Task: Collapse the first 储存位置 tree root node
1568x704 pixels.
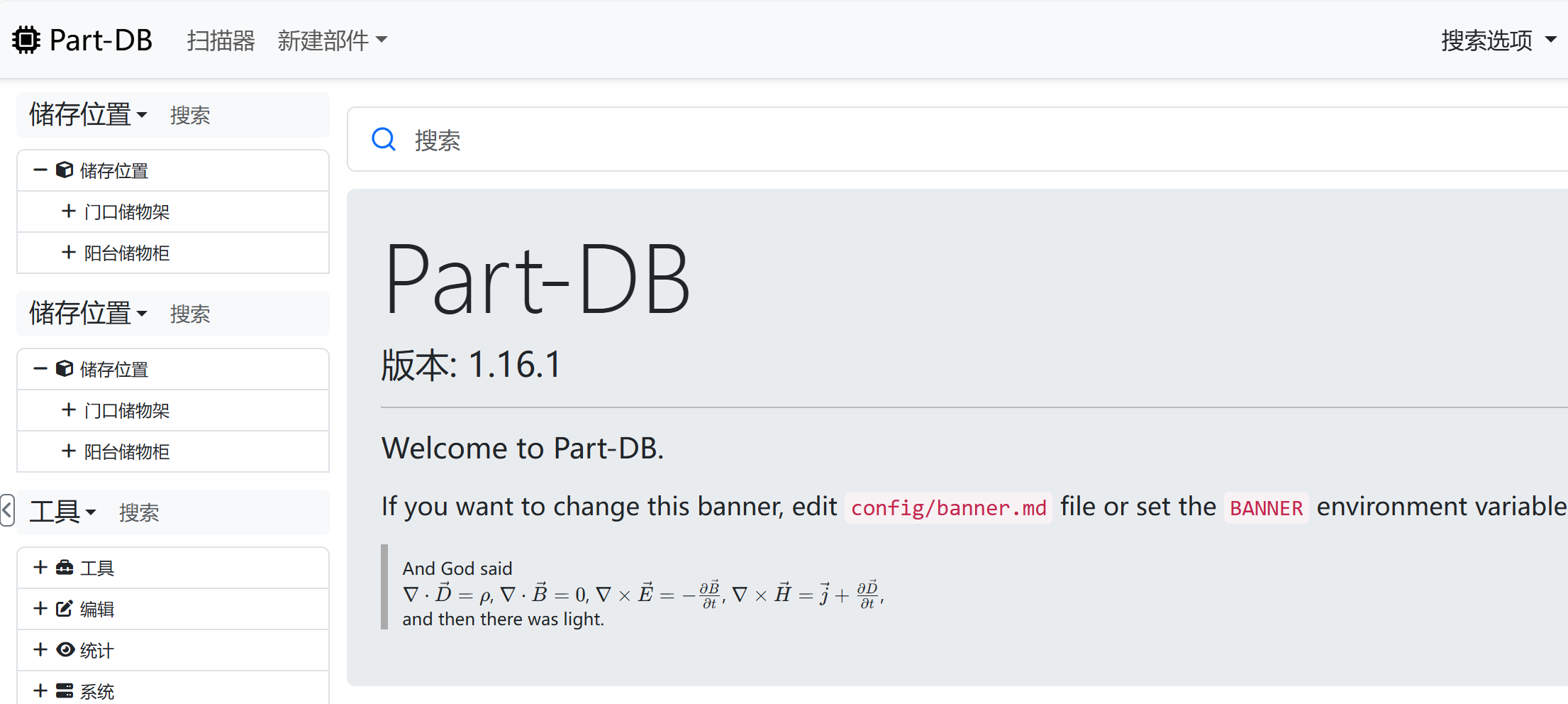Action: coord(40,170)
